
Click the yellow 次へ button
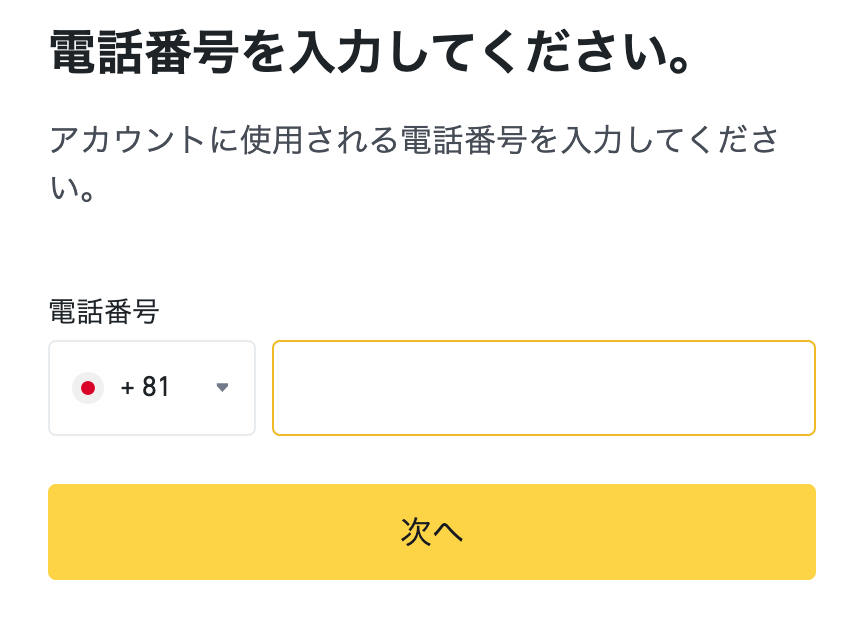click(432, 532)
